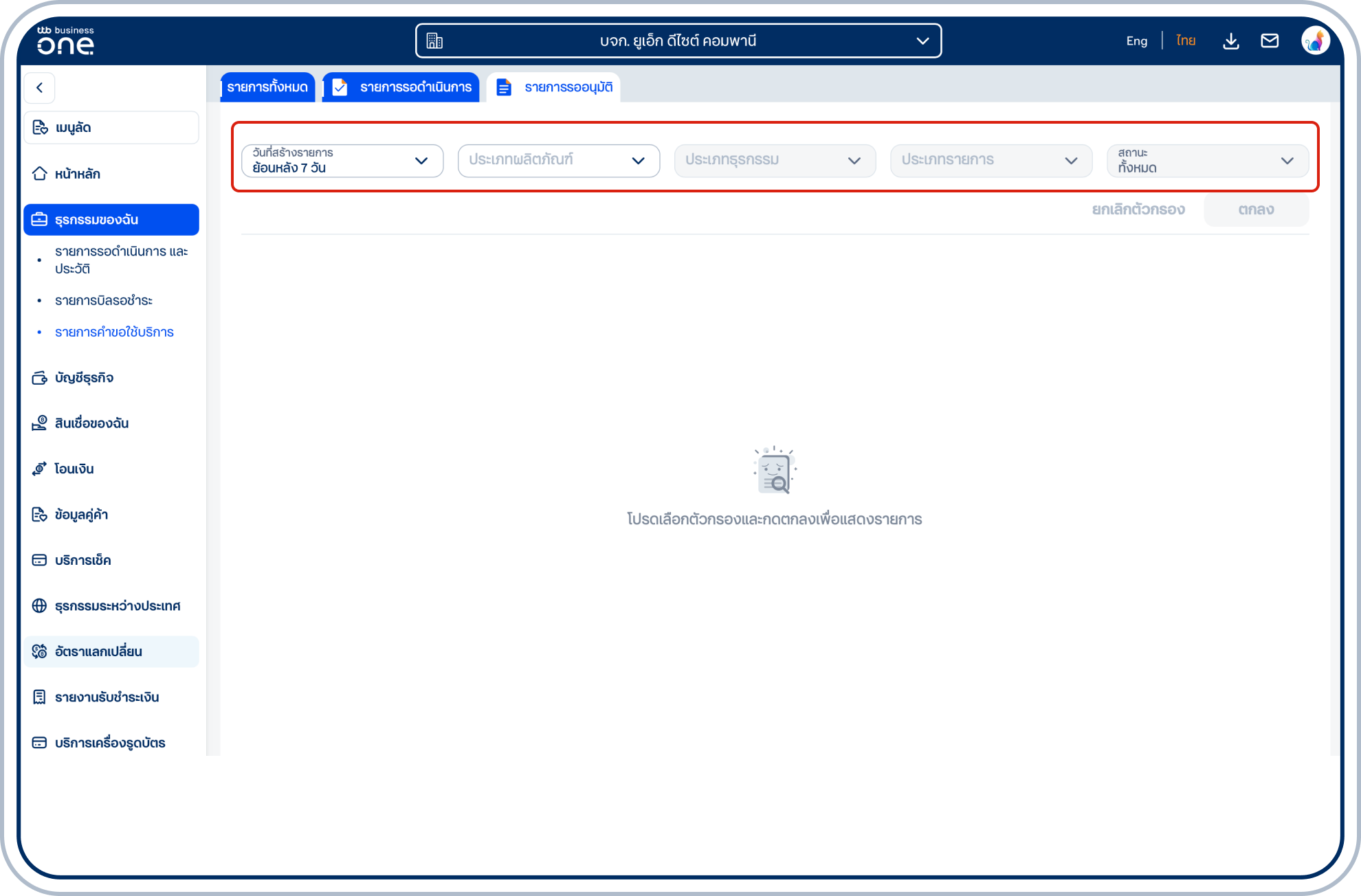The image size is (1361, 896).
Task: Expand the company selector dropdown
Action: pos(678,41)
